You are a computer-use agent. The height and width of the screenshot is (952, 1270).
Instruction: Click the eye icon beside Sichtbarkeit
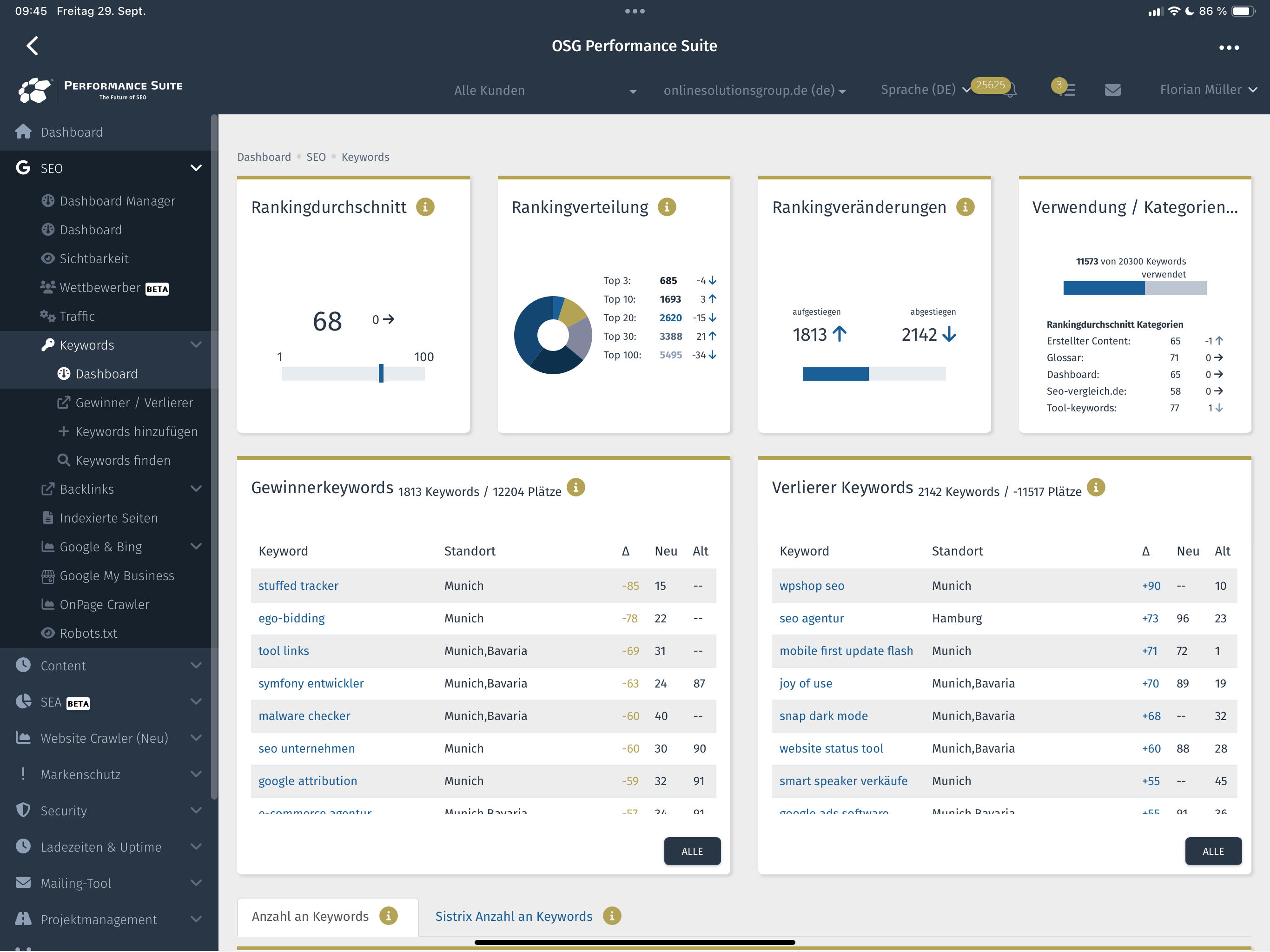[48, 258]
